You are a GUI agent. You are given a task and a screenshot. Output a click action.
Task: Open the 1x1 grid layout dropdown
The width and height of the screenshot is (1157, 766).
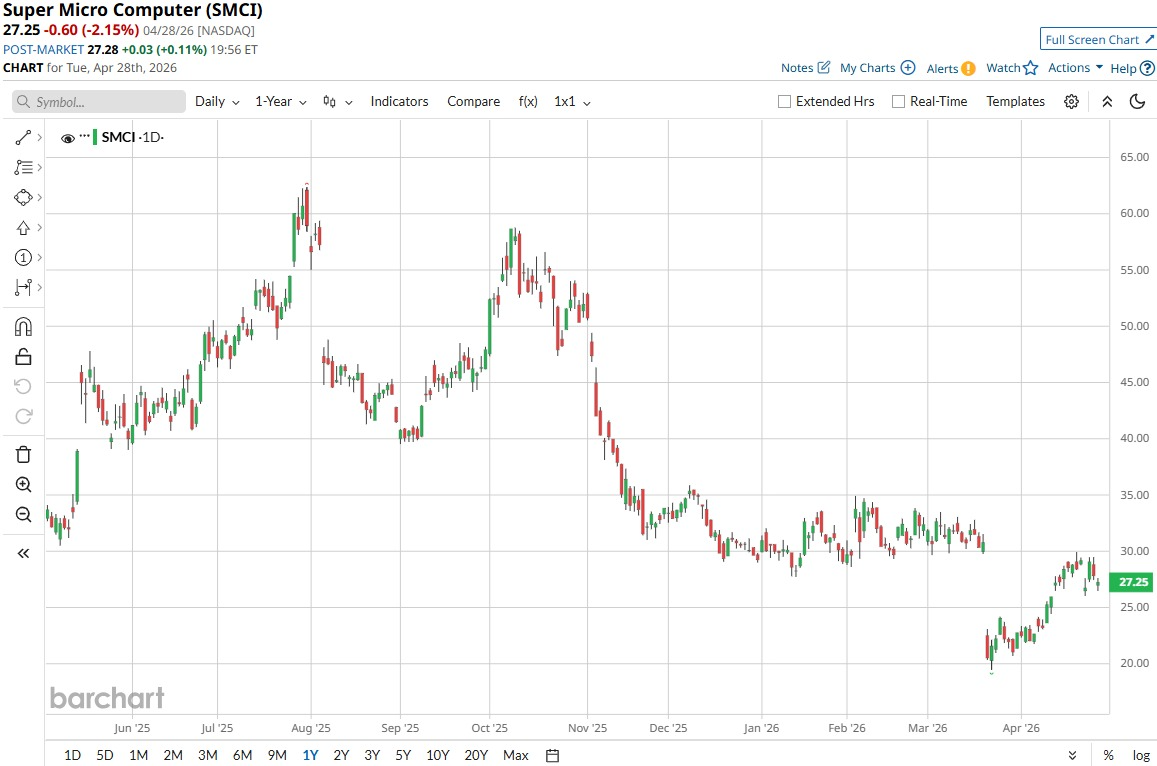(x=572, y=102)
